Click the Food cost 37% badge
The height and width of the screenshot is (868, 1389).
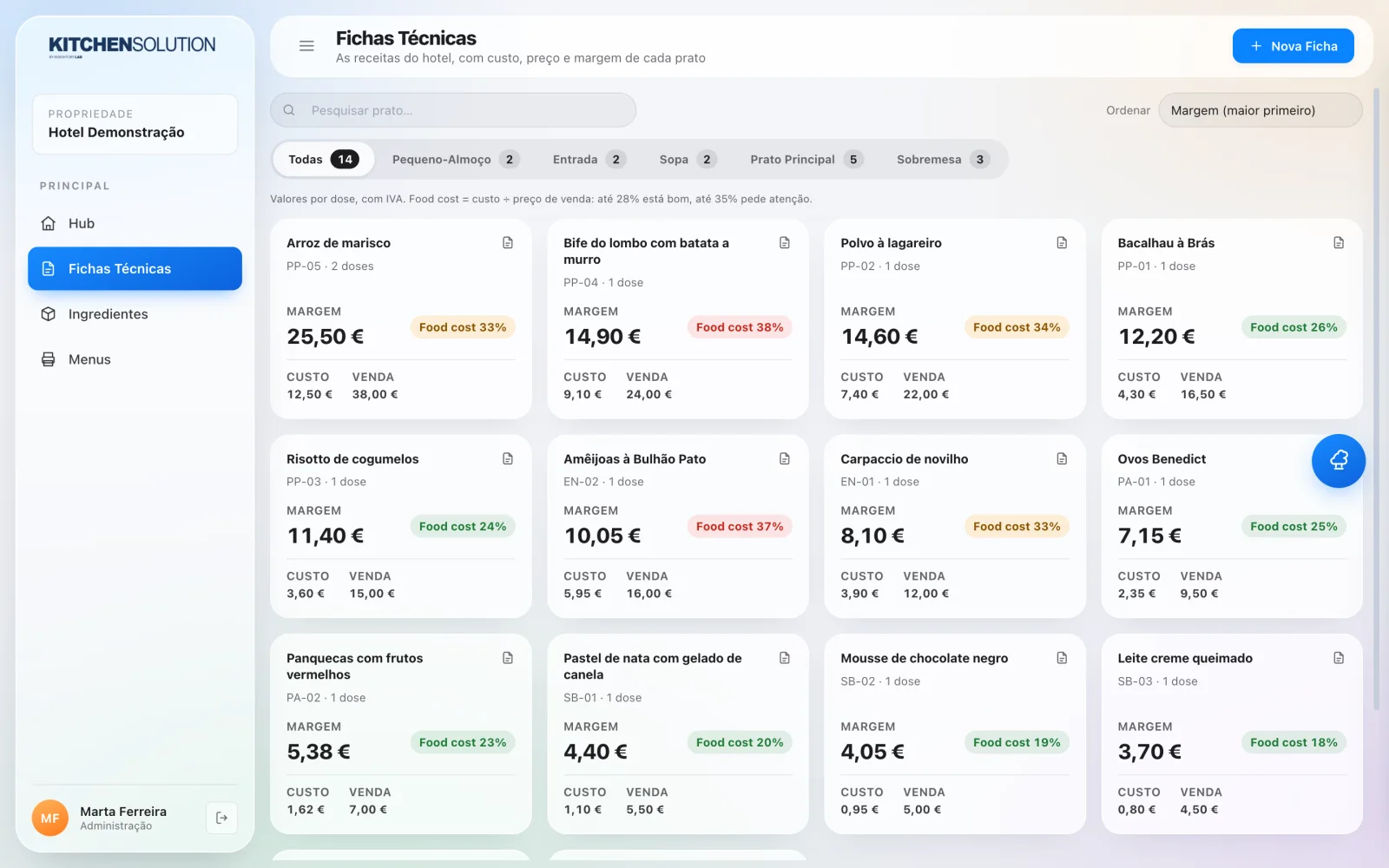coord(740,526)
